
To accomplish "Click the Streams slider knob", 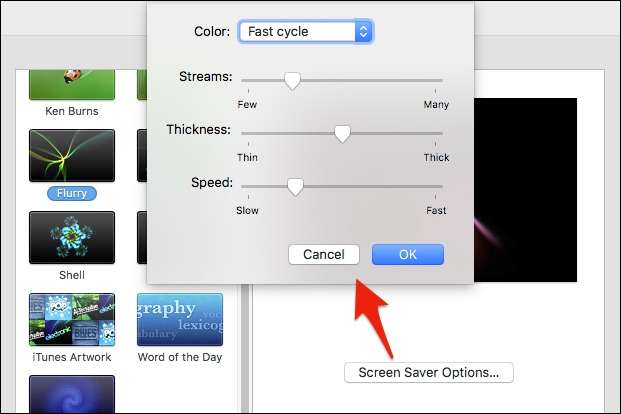I will point(292,80).
